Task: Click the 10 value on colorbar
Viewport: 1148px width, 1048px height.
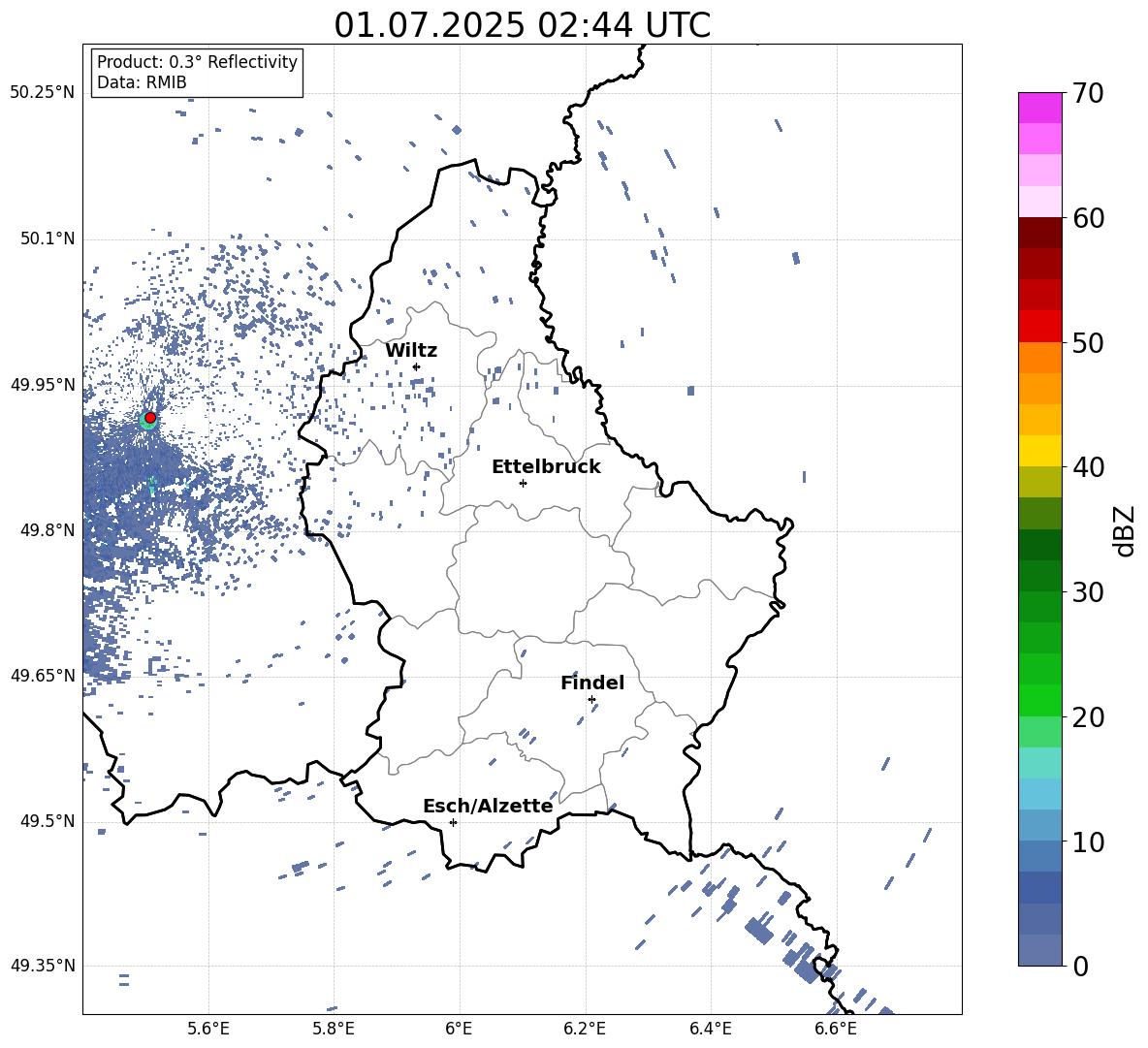Action: point(1088,842)
